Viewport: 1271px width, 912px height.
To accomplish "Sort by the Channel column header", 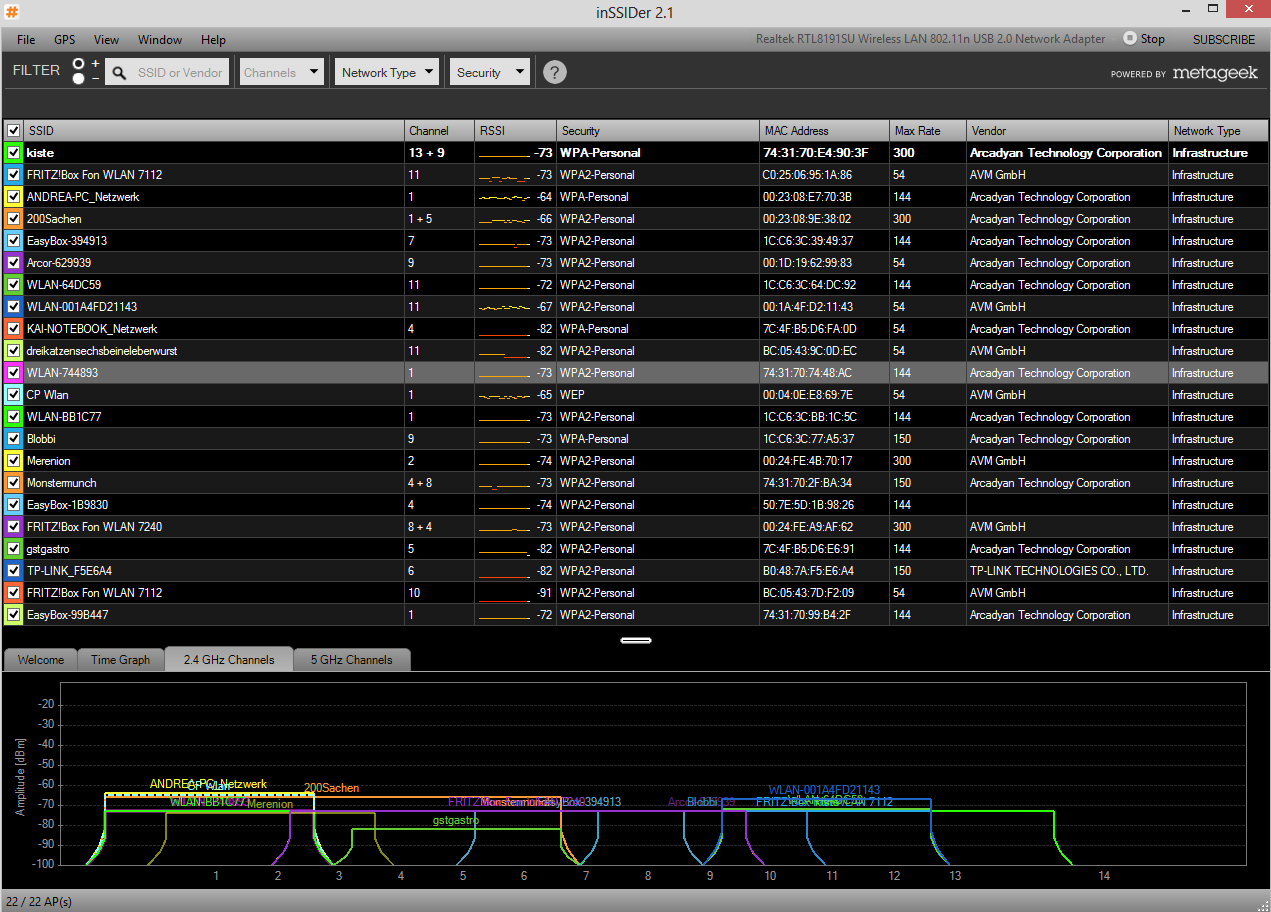I will pyautogui.click(x=441, y=131).
